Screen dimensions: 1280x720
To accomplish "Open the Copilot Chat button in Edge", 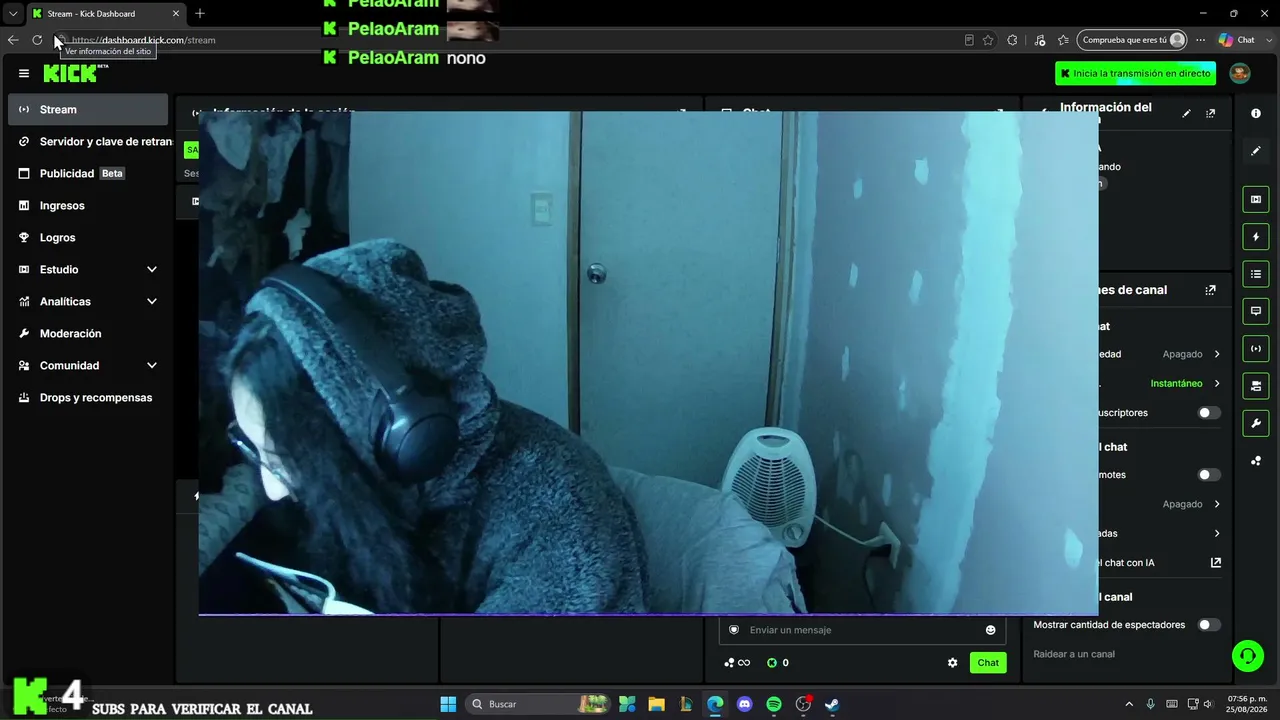I will click(1237, 40).
